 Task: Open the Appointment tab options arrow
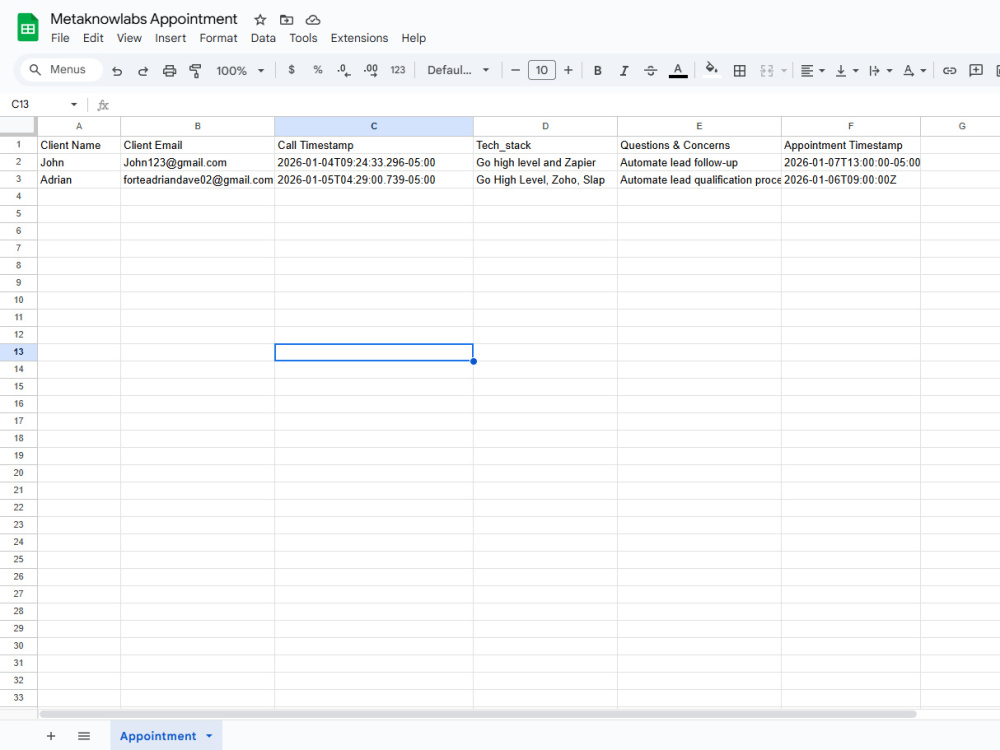(209, 736)
